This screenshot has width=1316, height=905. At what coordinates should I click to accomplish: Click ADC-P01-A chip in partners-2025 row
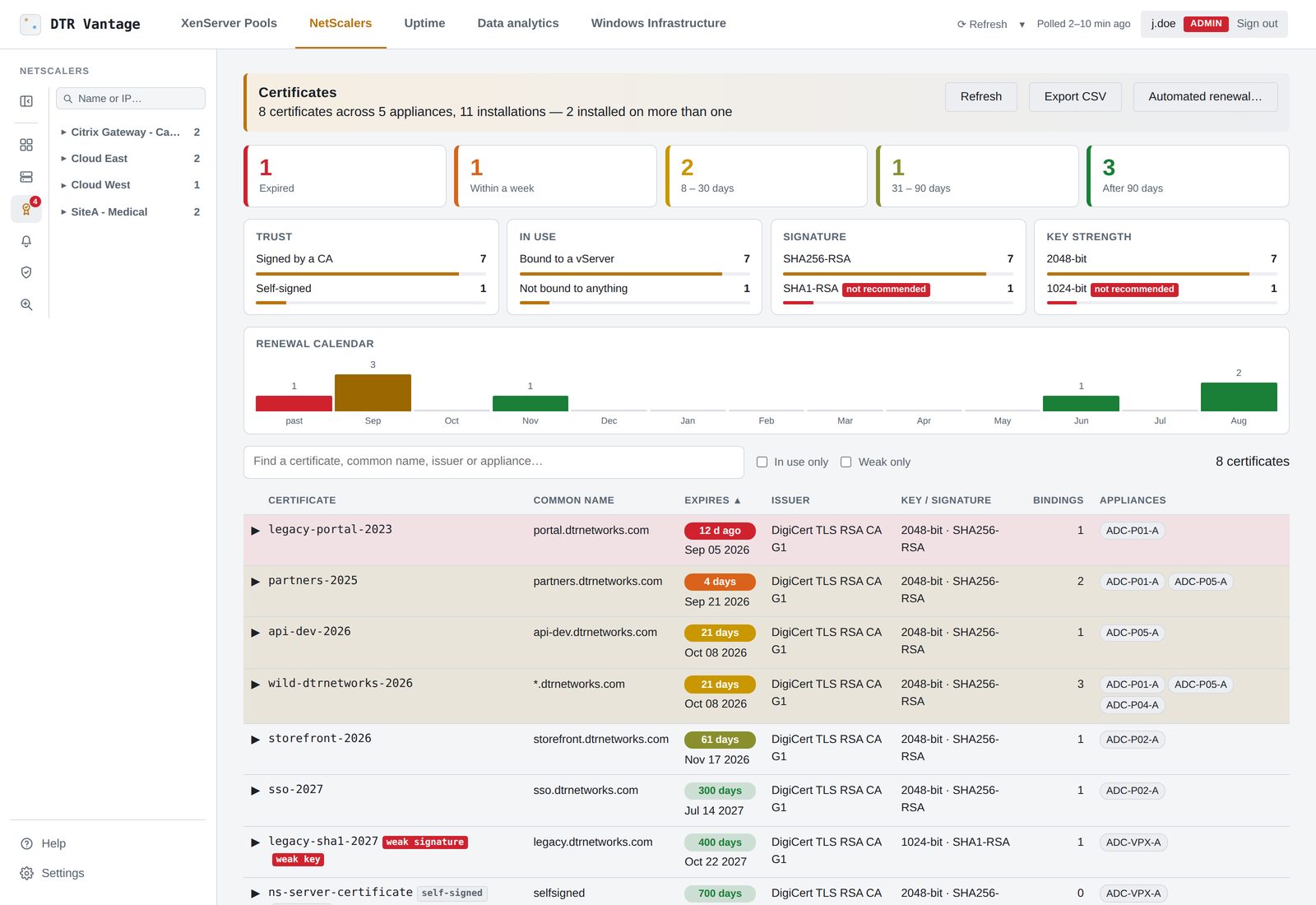point(1132,582)
